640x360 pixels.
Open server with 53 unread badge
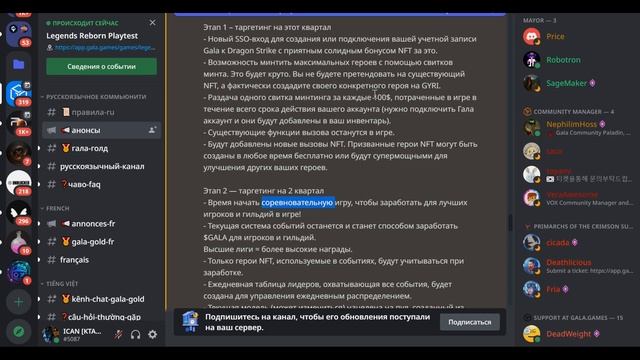(x=19, y=34)
